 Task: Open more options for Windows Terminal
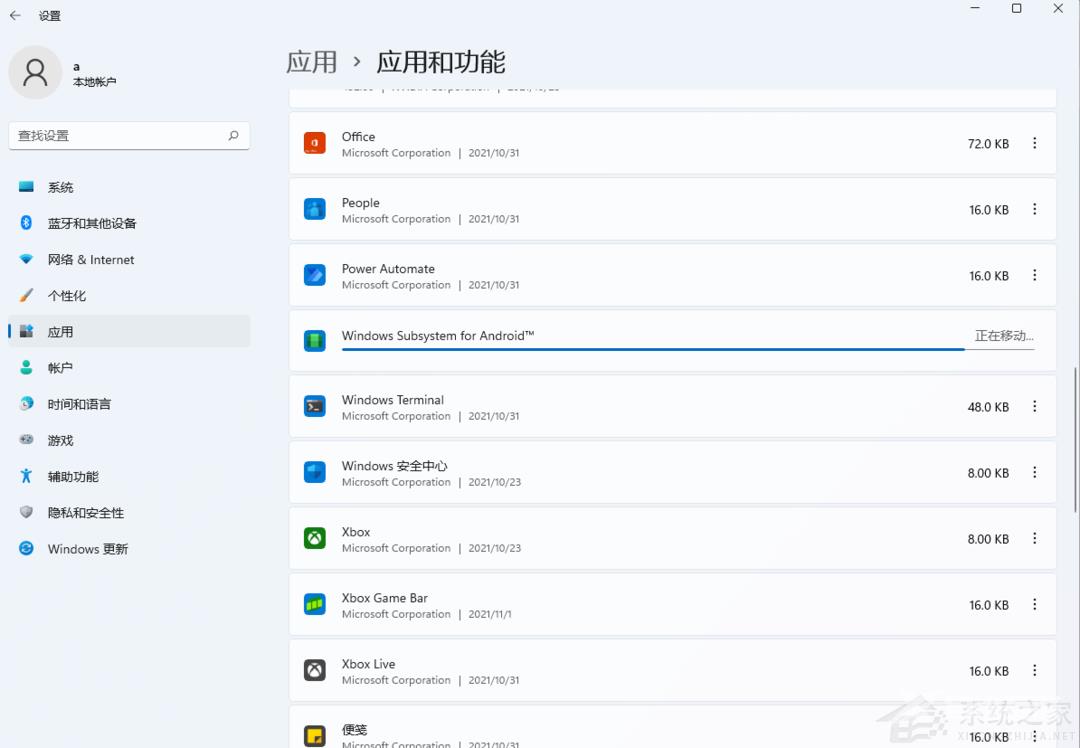(x=1034, y=407)
